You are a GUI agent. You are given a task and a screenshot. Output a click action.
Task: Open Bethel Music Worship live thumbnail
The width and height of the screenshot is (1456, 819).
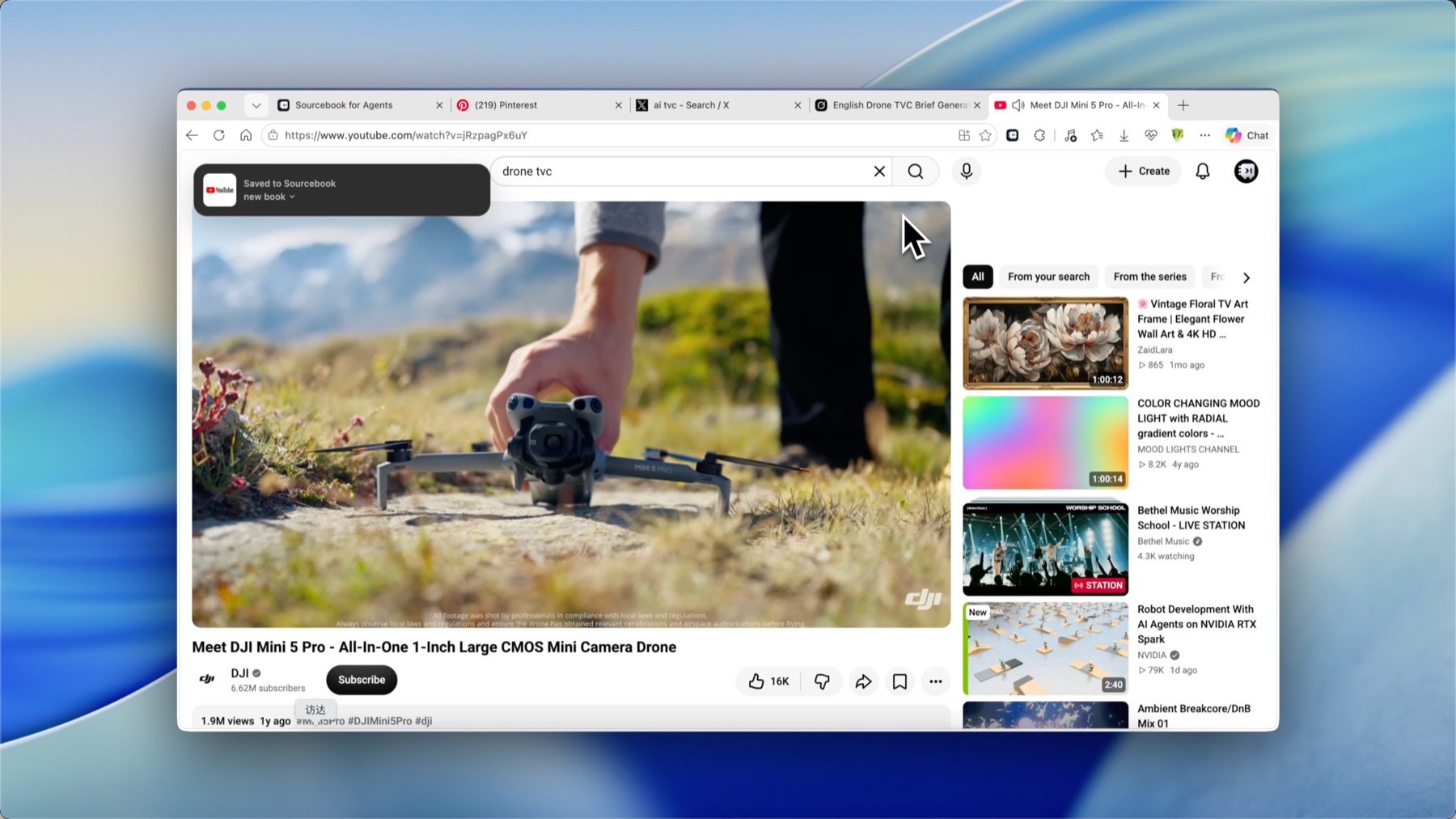pos(1045,549)
